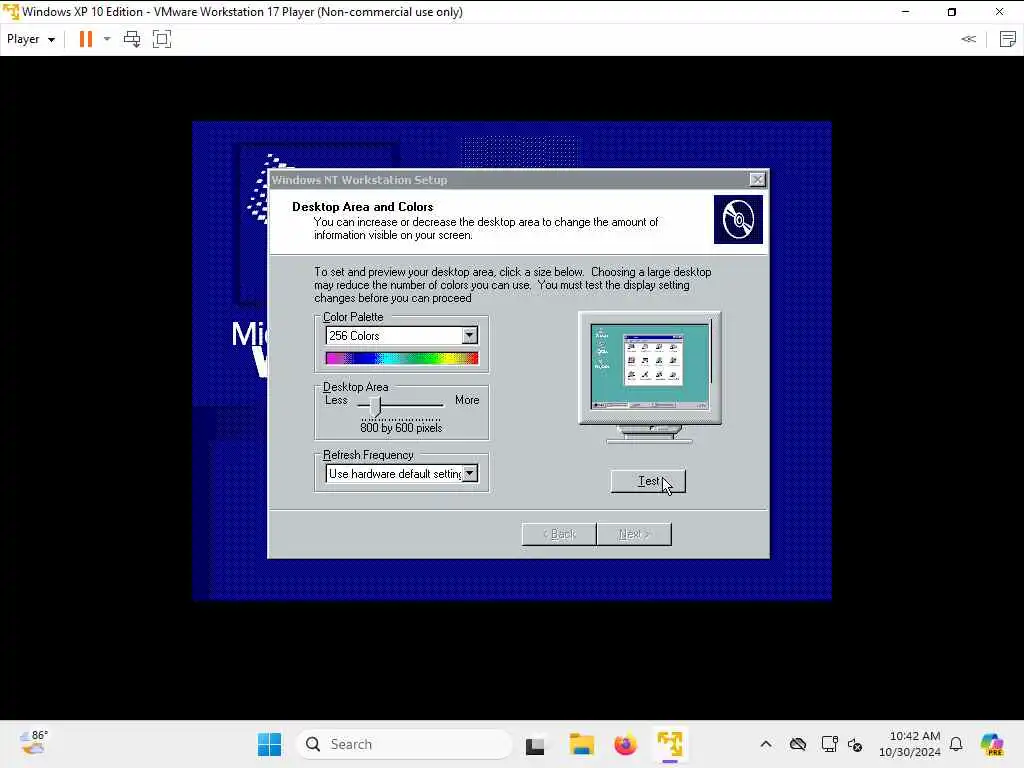Image resolution: width=1024 pixels, height=768 pixels.
Task: Open Copilot preview taskbar icon
Action: 992,744
